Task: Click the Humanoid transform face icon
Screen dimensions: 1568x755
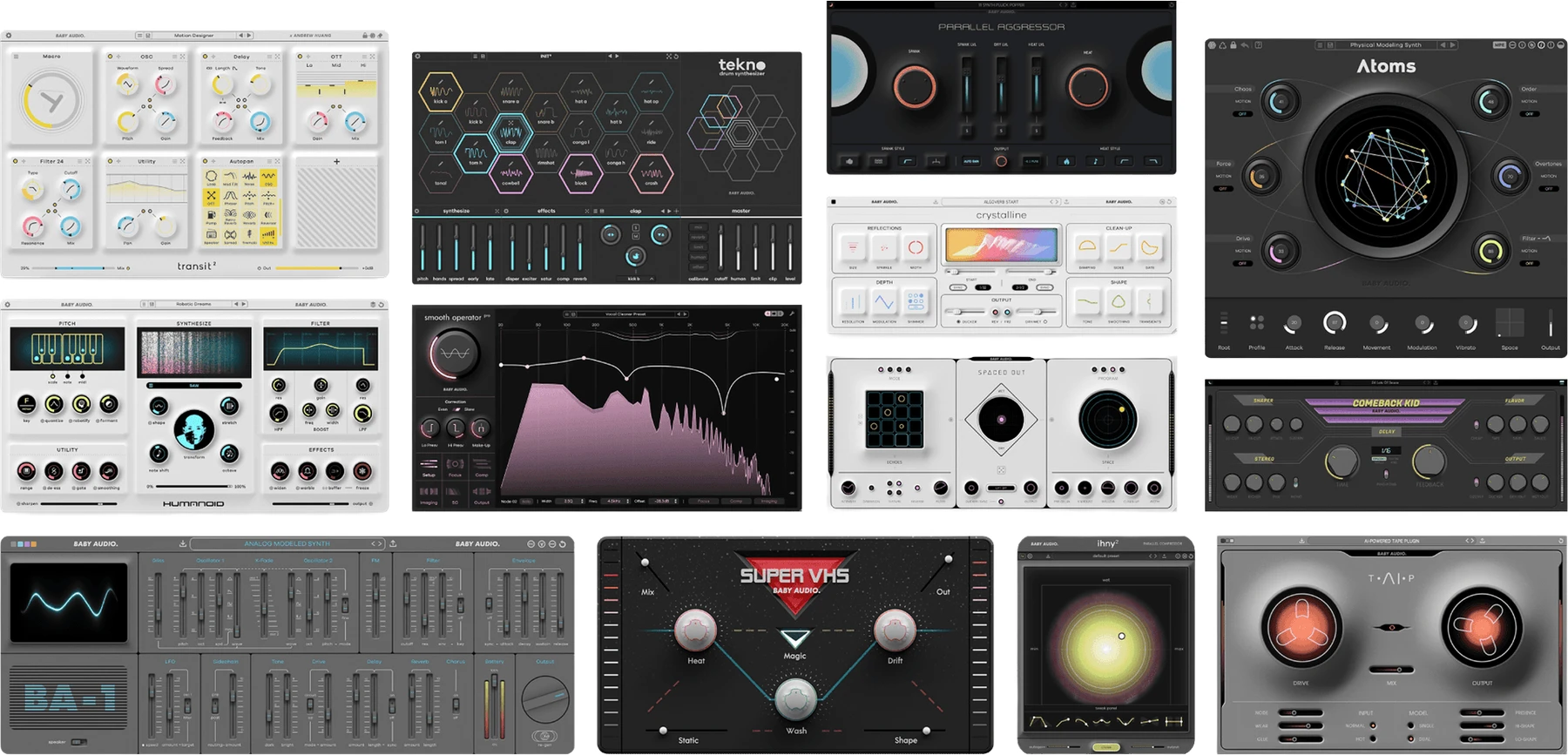Action: 193,429
